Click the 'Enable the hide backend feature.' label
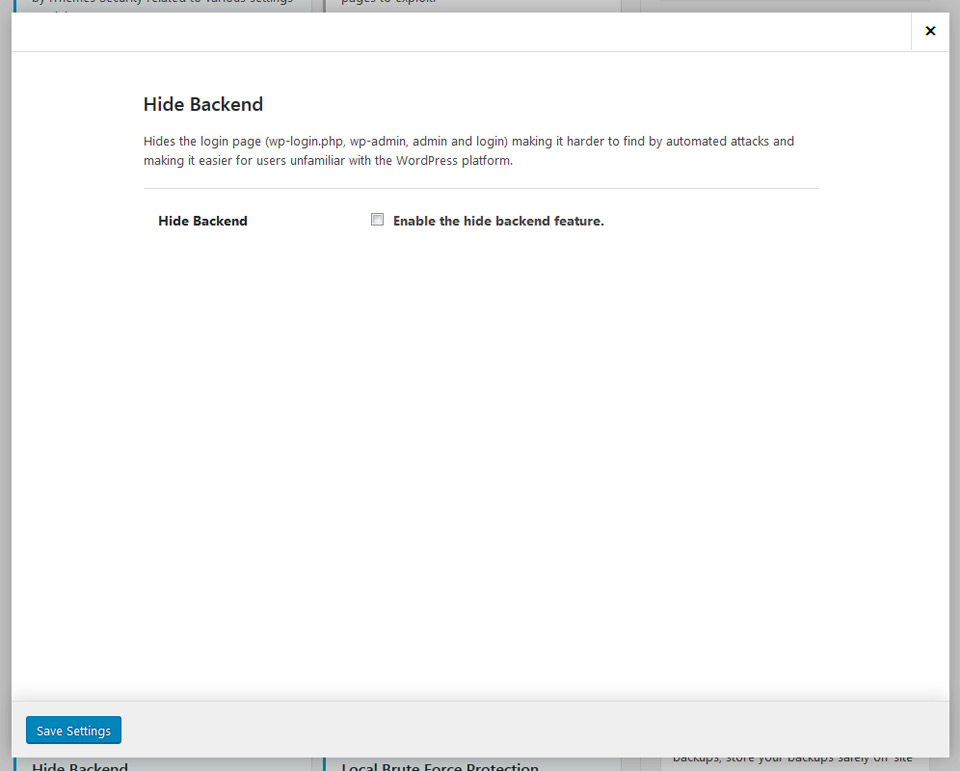This screenshot has height=771, width=960. 498,221
